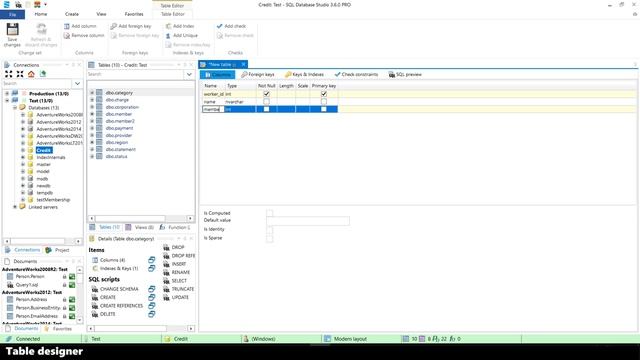
Task: Toggle Not Null for name column
Action: click(266, 101)
